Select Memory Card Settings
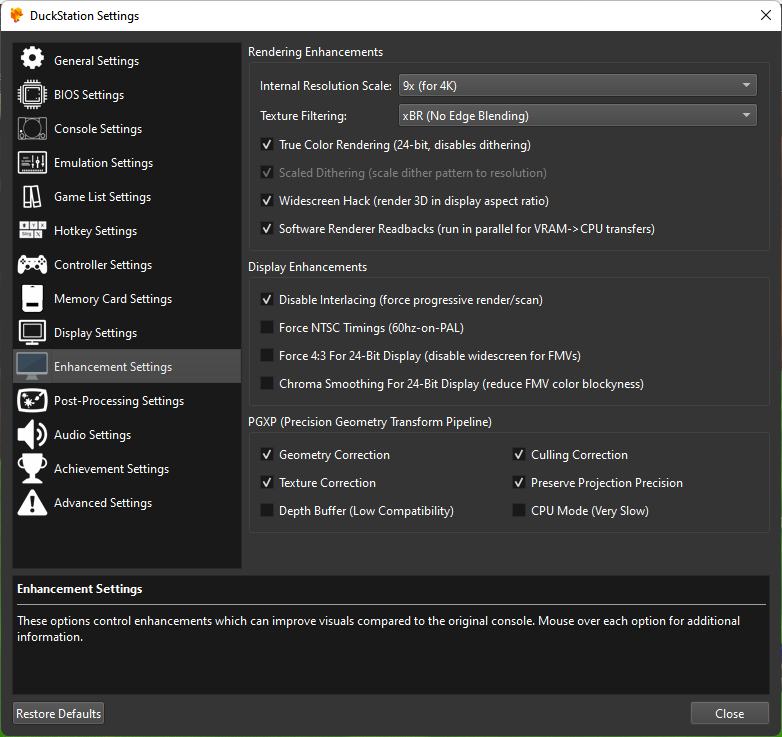The height and width of the screenshot is (737, 782). [x=127, y=298]
